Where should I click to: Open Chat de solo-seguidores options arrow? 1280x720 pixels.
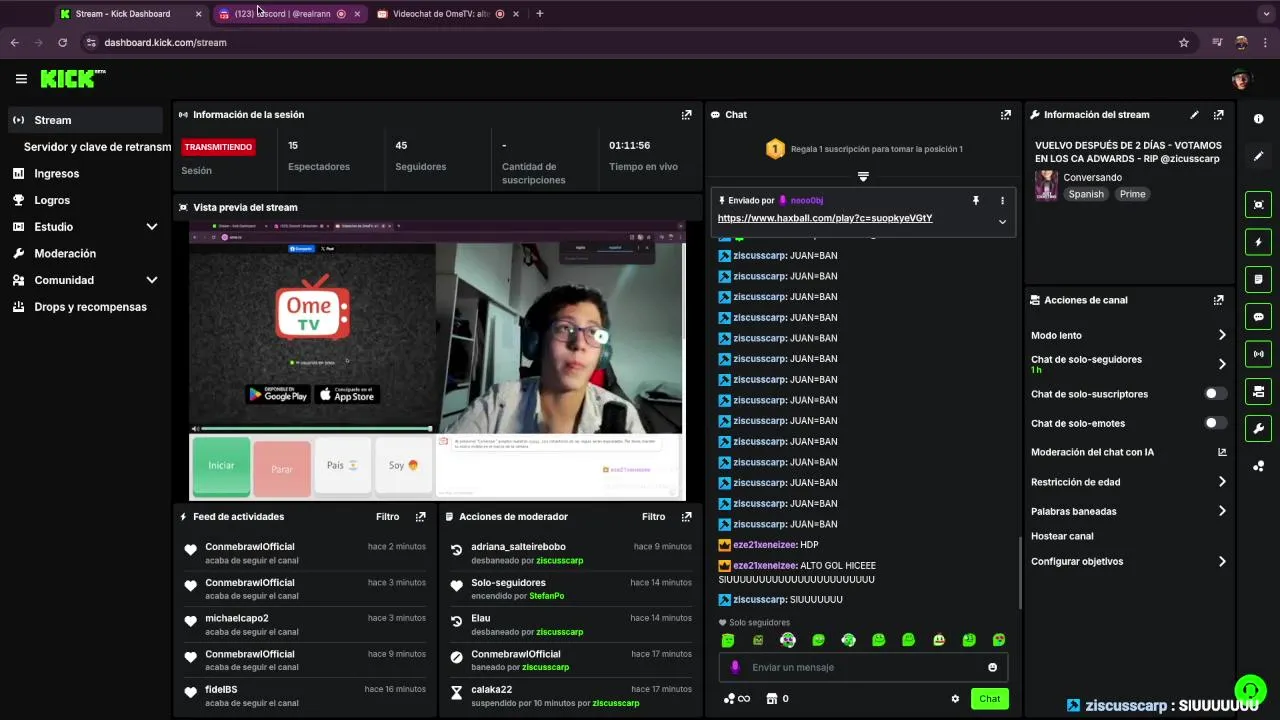[1221, 364]
